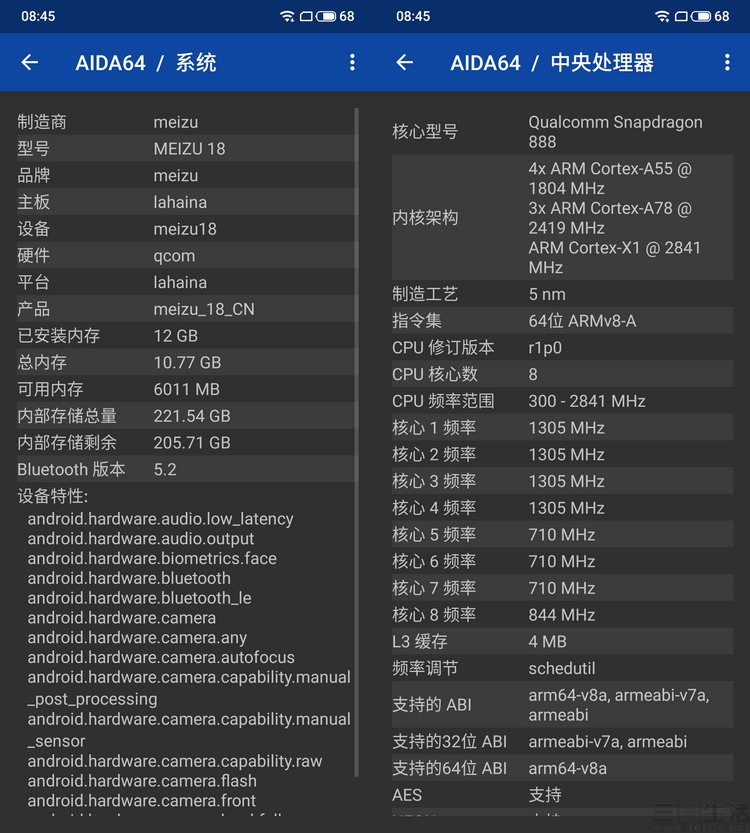Select the 核心 5 频率 710 MHz row
This screenshot has width=750, height=833.
click(x=562, y=534)
